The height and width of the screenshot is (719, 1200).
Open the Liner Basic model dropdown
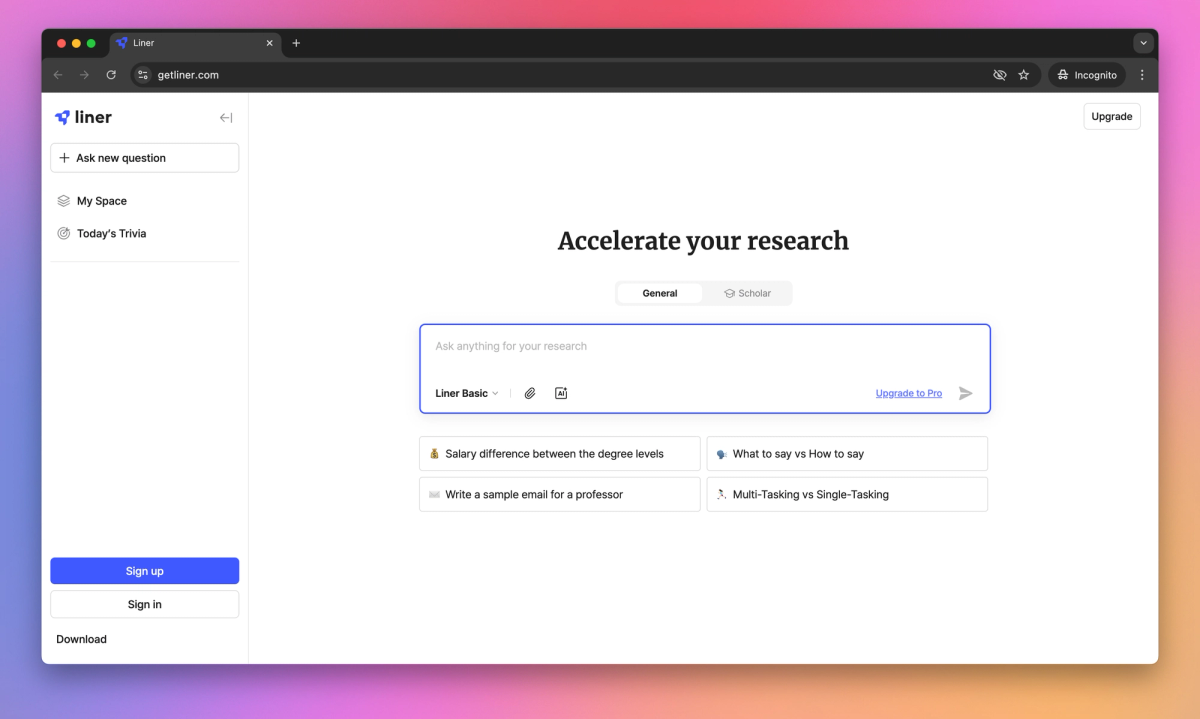coord(466,393)
